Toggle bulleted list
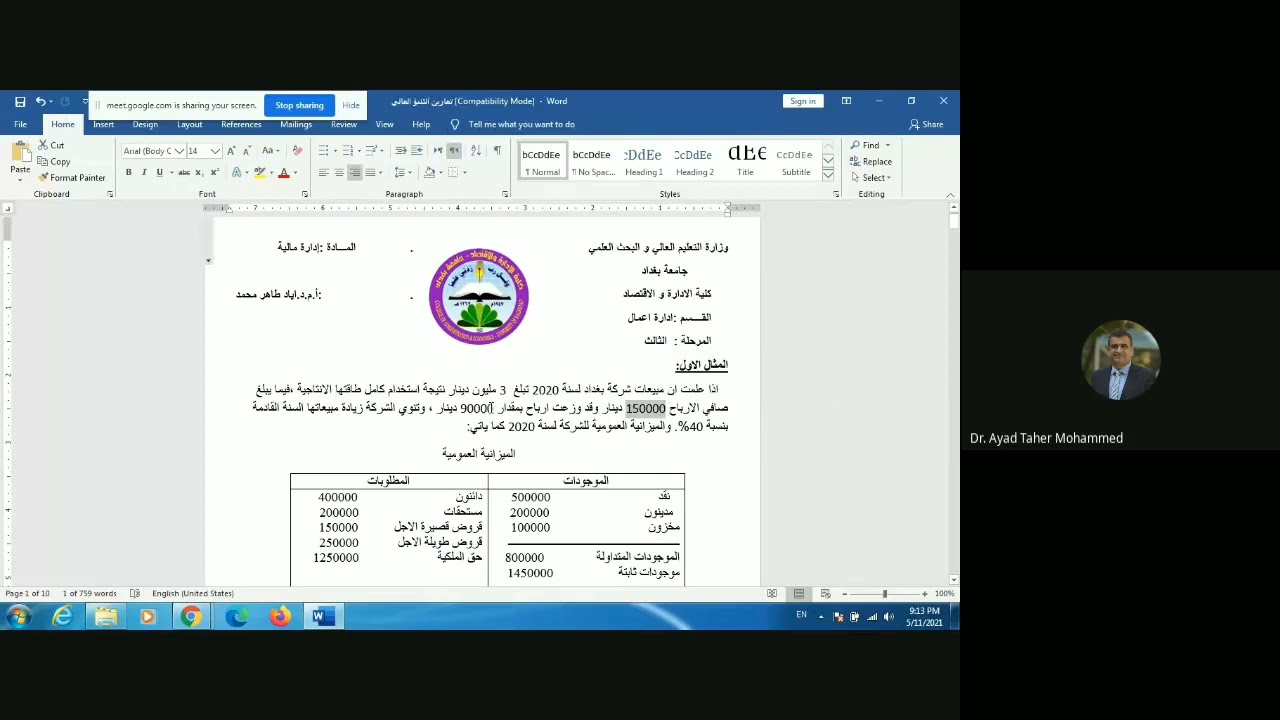 (325, 151)
